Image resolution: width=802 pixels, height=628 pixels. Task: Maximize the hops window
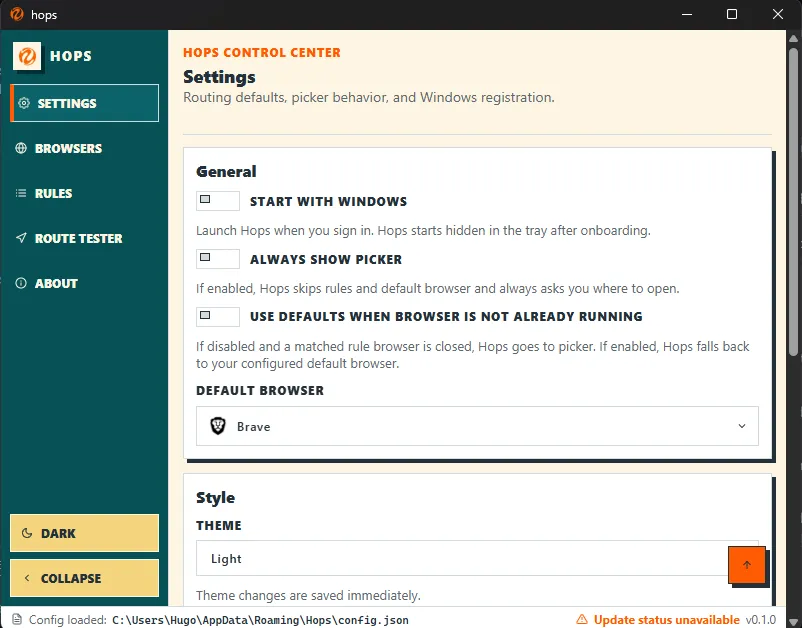732,14
